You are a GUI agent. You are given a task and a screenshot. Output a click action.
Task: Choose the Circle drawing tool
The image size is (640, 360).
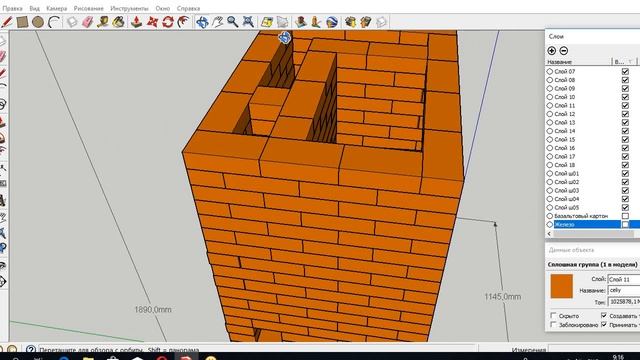38,22
